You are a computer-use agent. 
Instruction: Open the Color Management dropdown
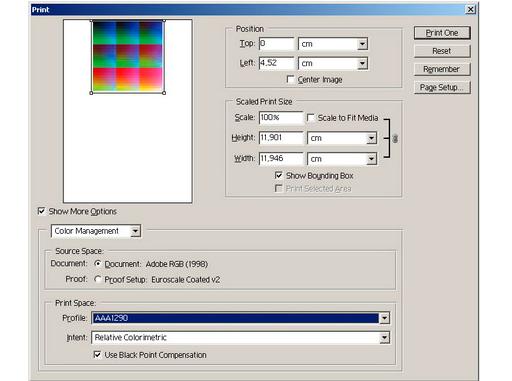pos(96,231)
